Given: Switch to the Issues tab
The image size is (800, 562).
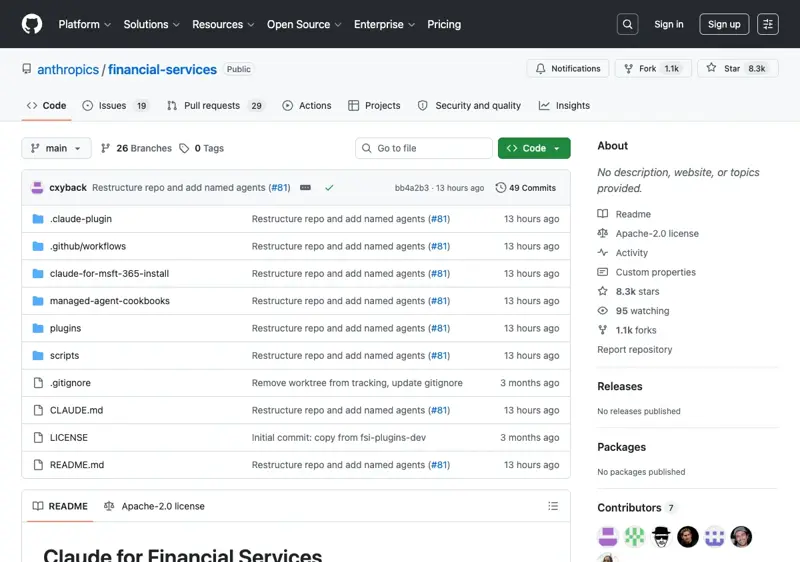Looking at the screenshot, I should [115, 106].
